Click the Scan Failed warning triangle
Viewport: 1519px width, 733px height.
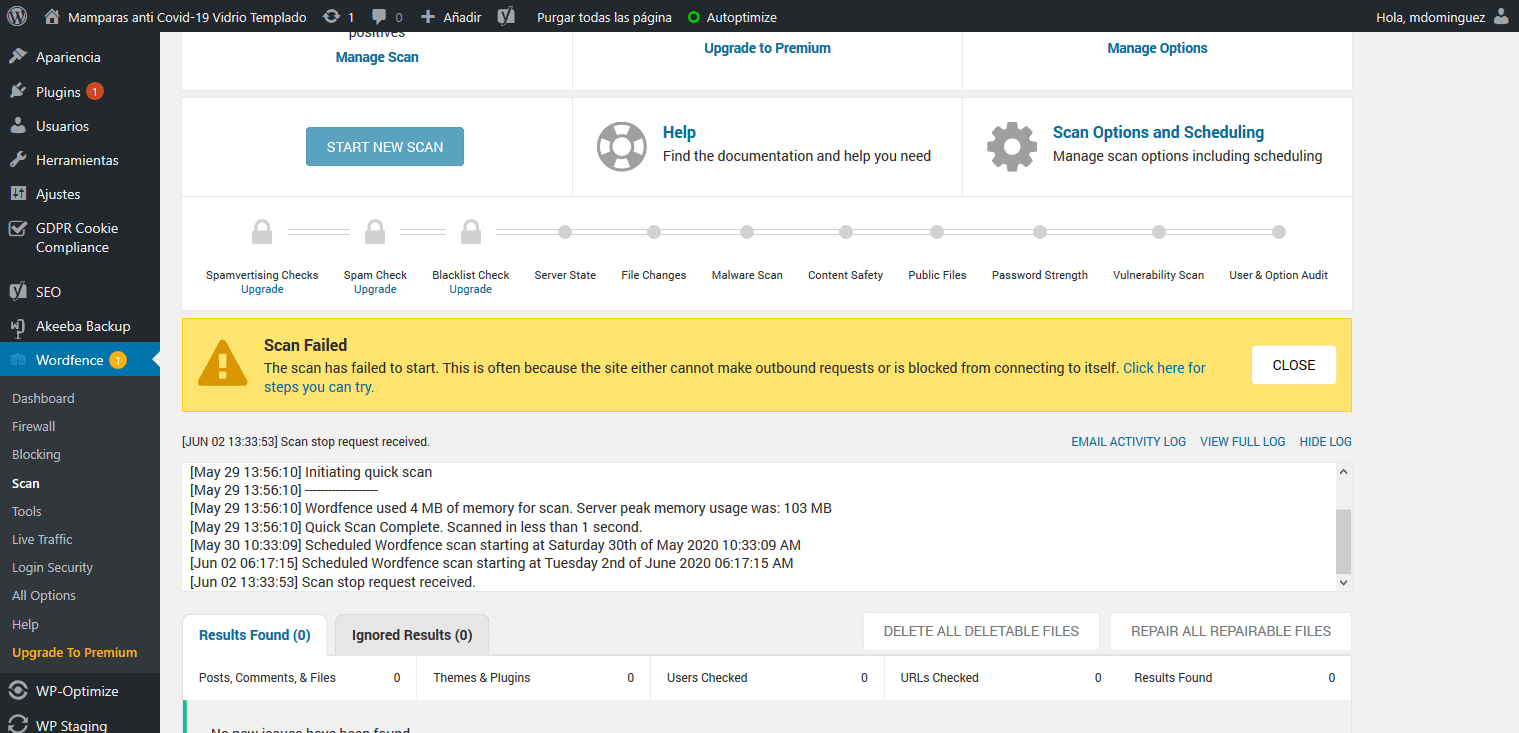click(x=223, y=363)
